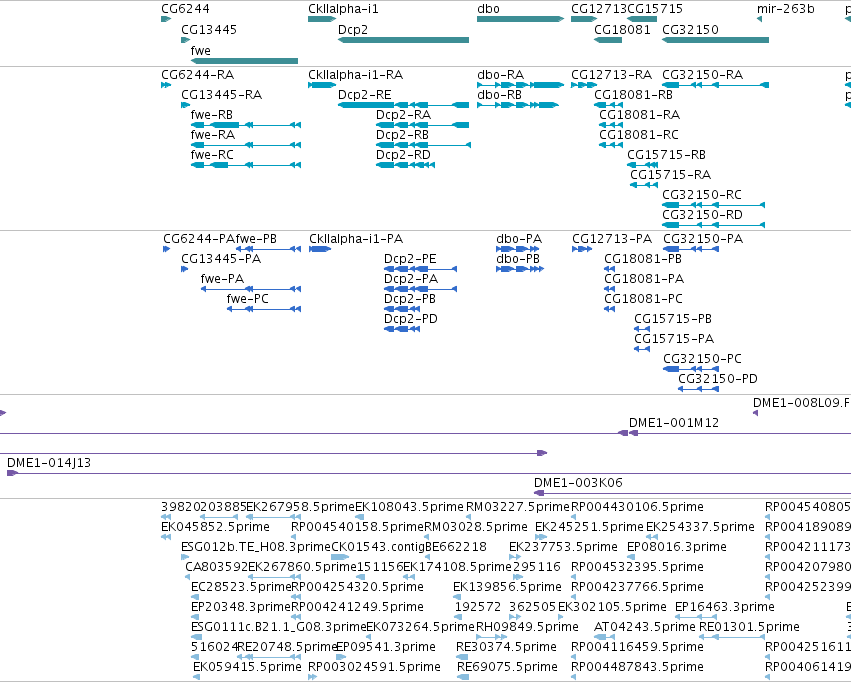
Task: Click the CG6244 gene label
Action: coord(185,9)
